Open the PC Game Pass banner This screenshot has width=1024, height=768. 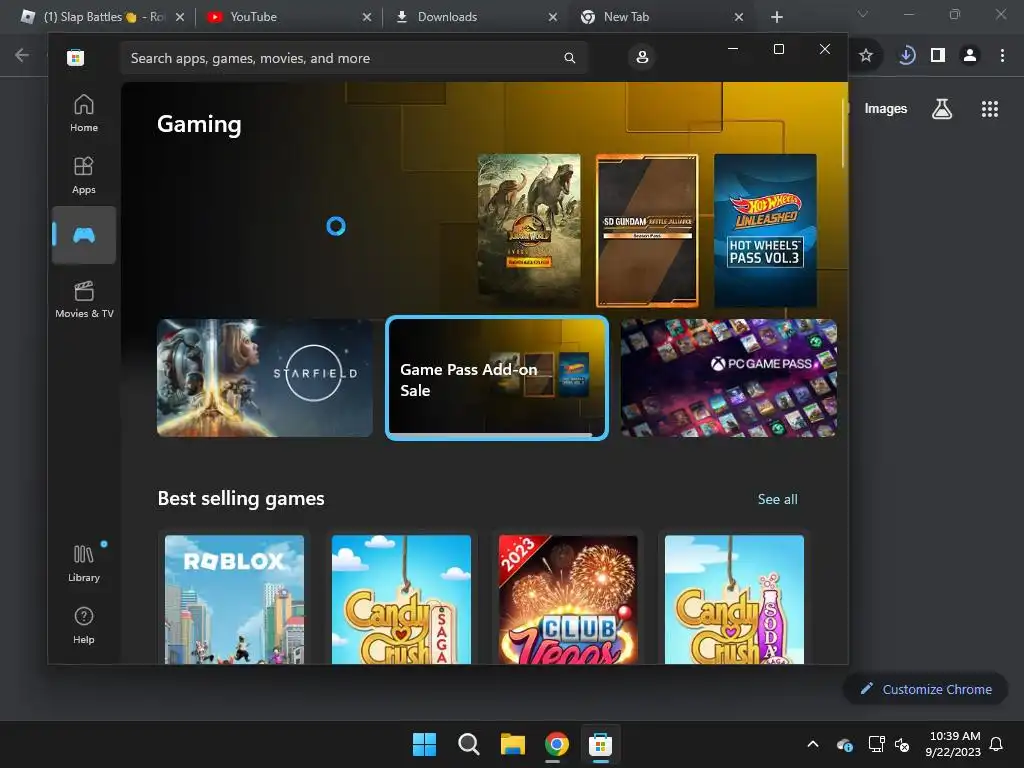point(728,377)
